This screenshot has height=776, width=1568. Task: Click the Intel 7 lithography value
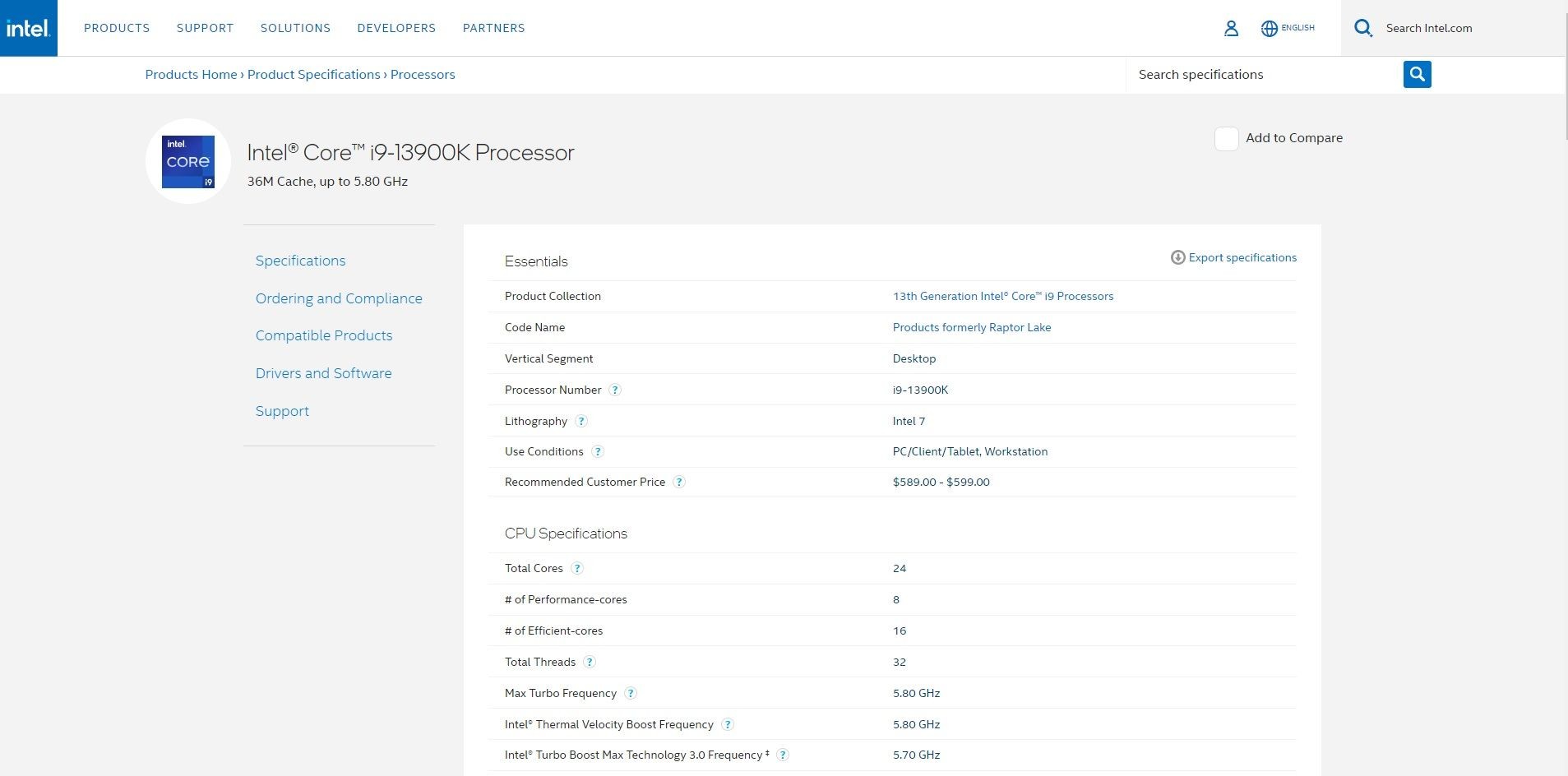909,421
